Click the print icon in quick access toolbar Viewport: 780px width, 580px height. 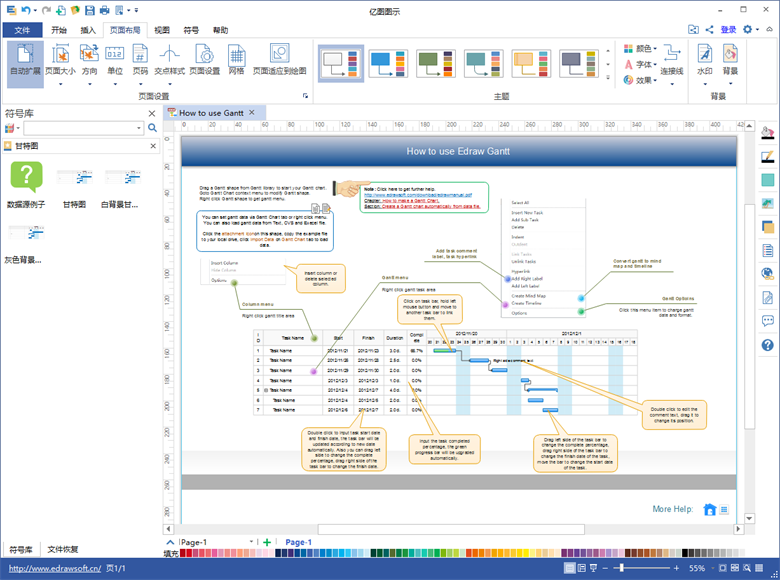coord(104,10)
